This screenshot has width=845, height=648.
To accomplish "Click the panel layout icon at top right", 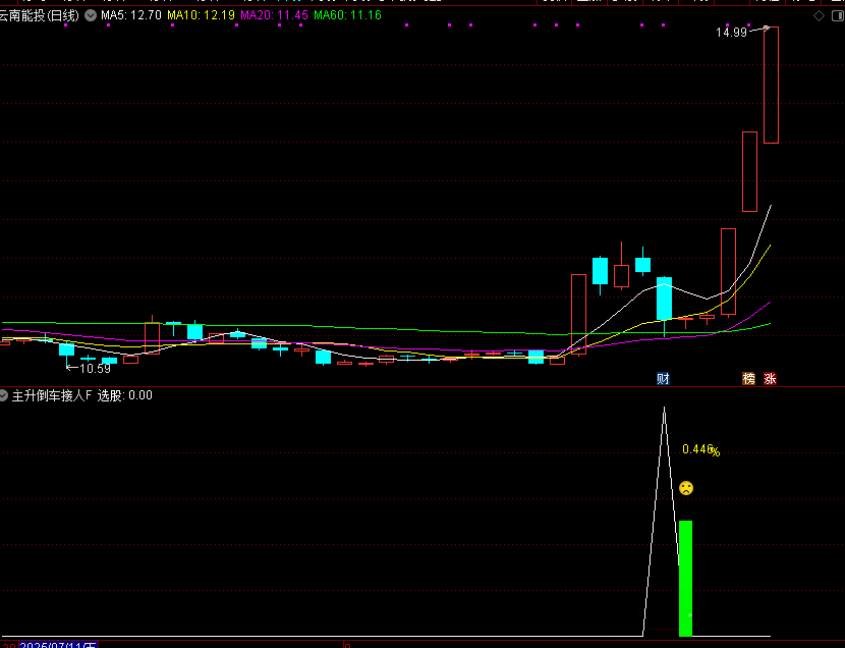I will click(x=836, y=16).
